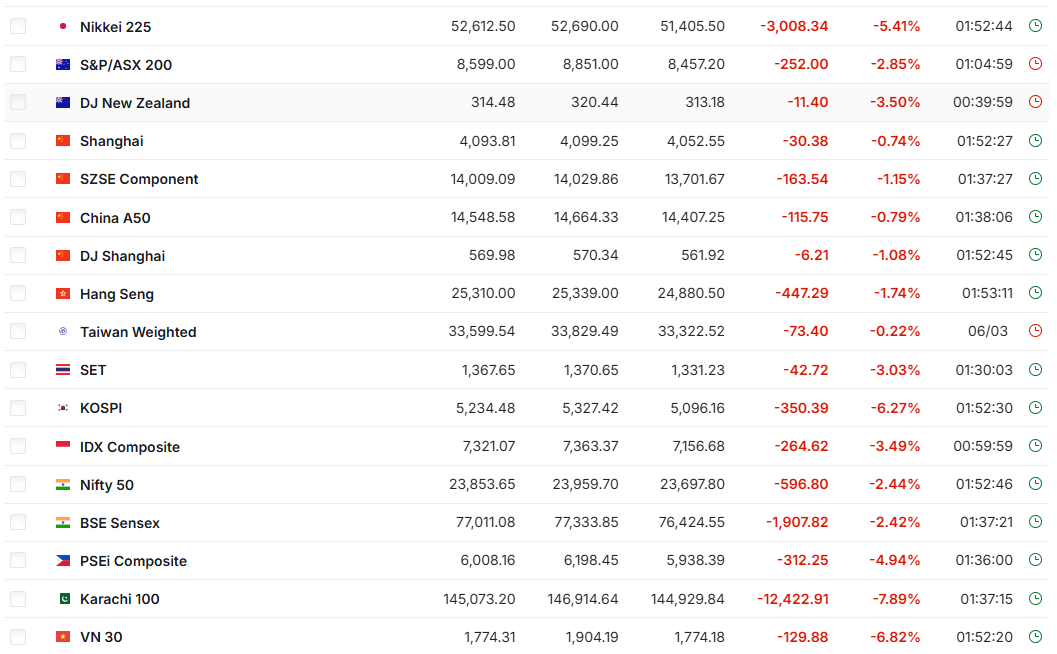Enable the BSE Sensex checkbox

(18, 523)
